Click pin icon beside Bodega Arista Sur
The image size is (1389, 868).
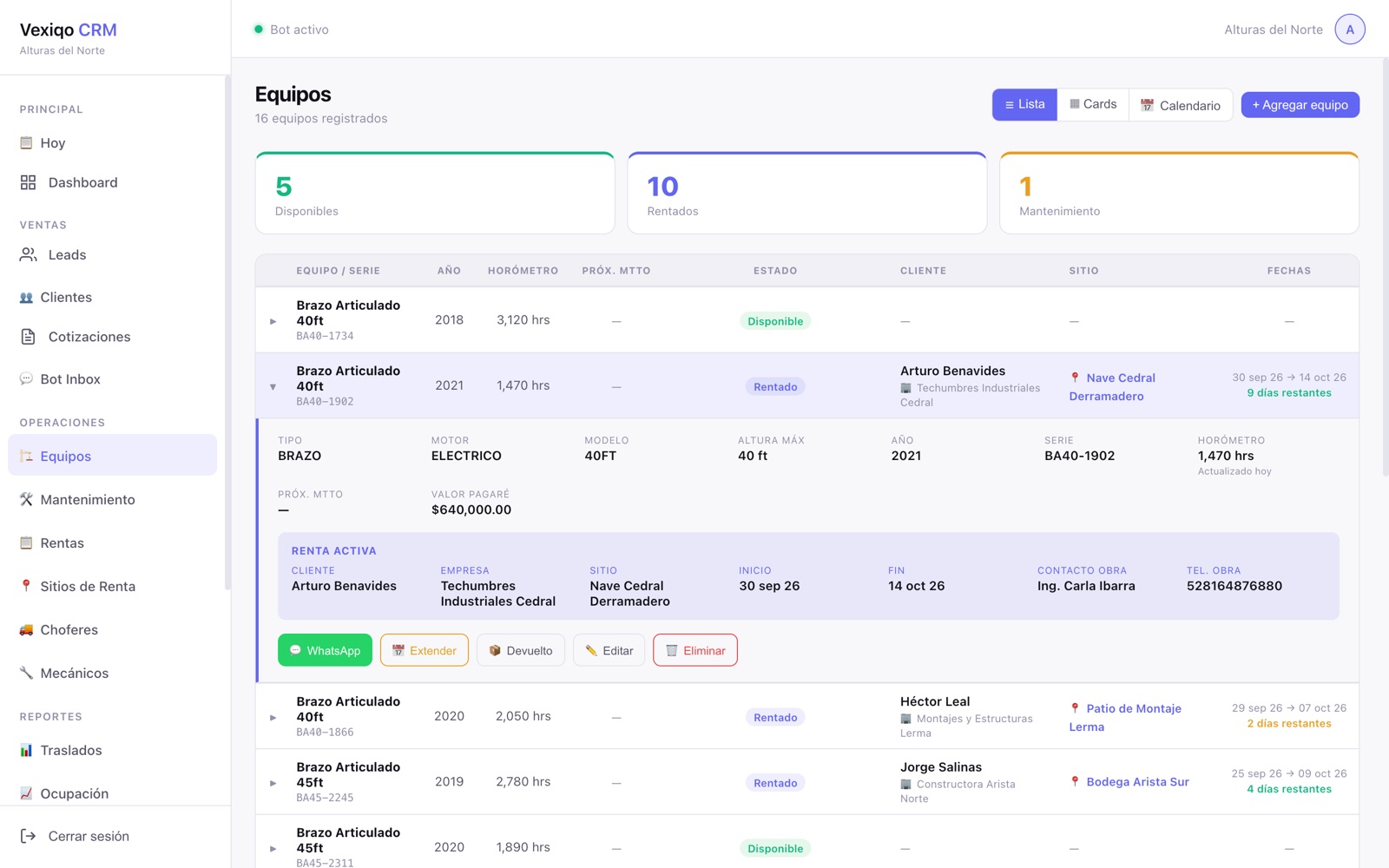click(1075, 781)
